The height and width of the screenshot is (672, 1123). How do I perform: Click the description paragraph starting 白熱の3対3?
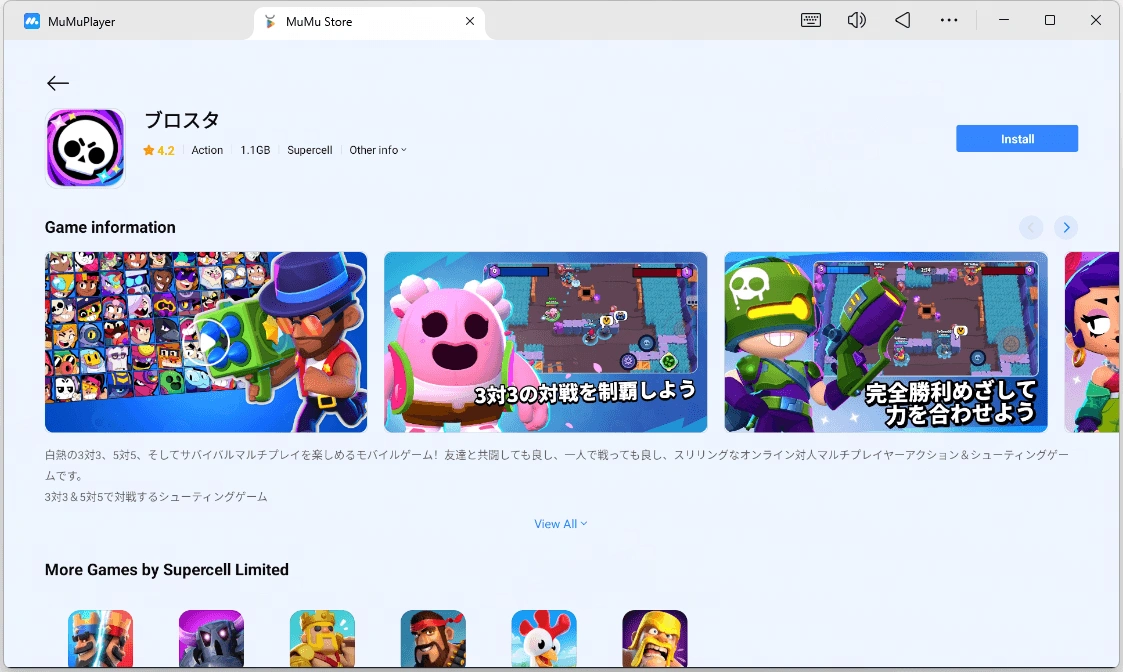point(556,465)
